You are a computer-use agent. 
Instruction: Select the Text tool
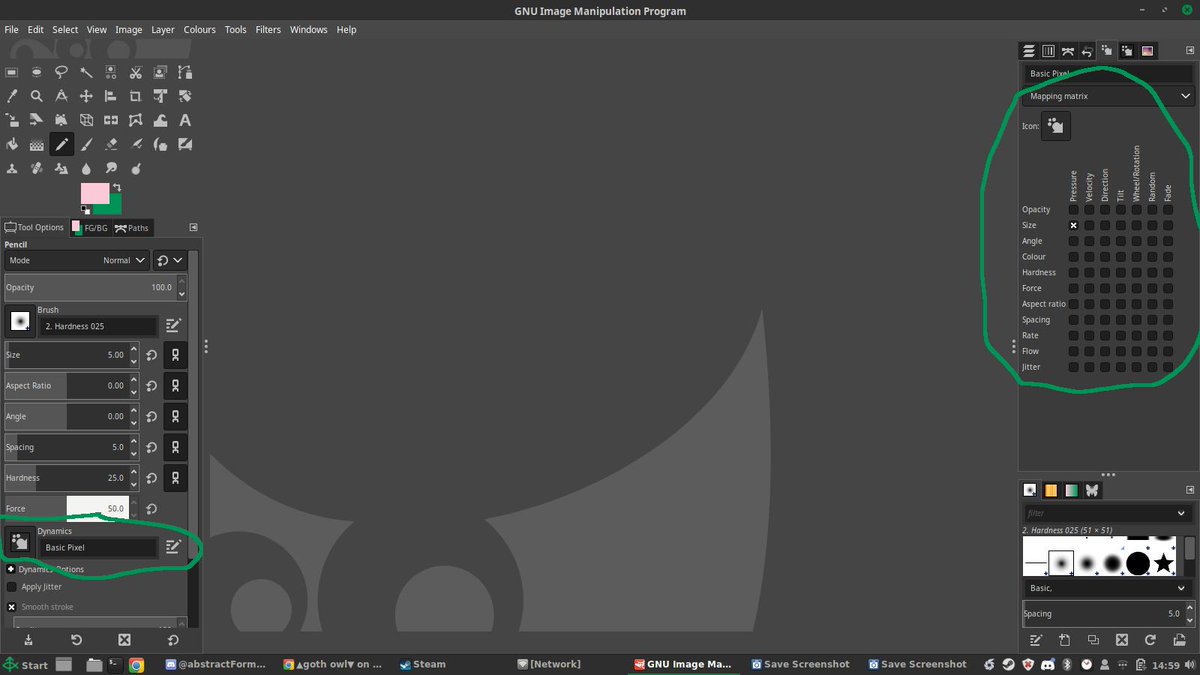[x=185, y=120]
